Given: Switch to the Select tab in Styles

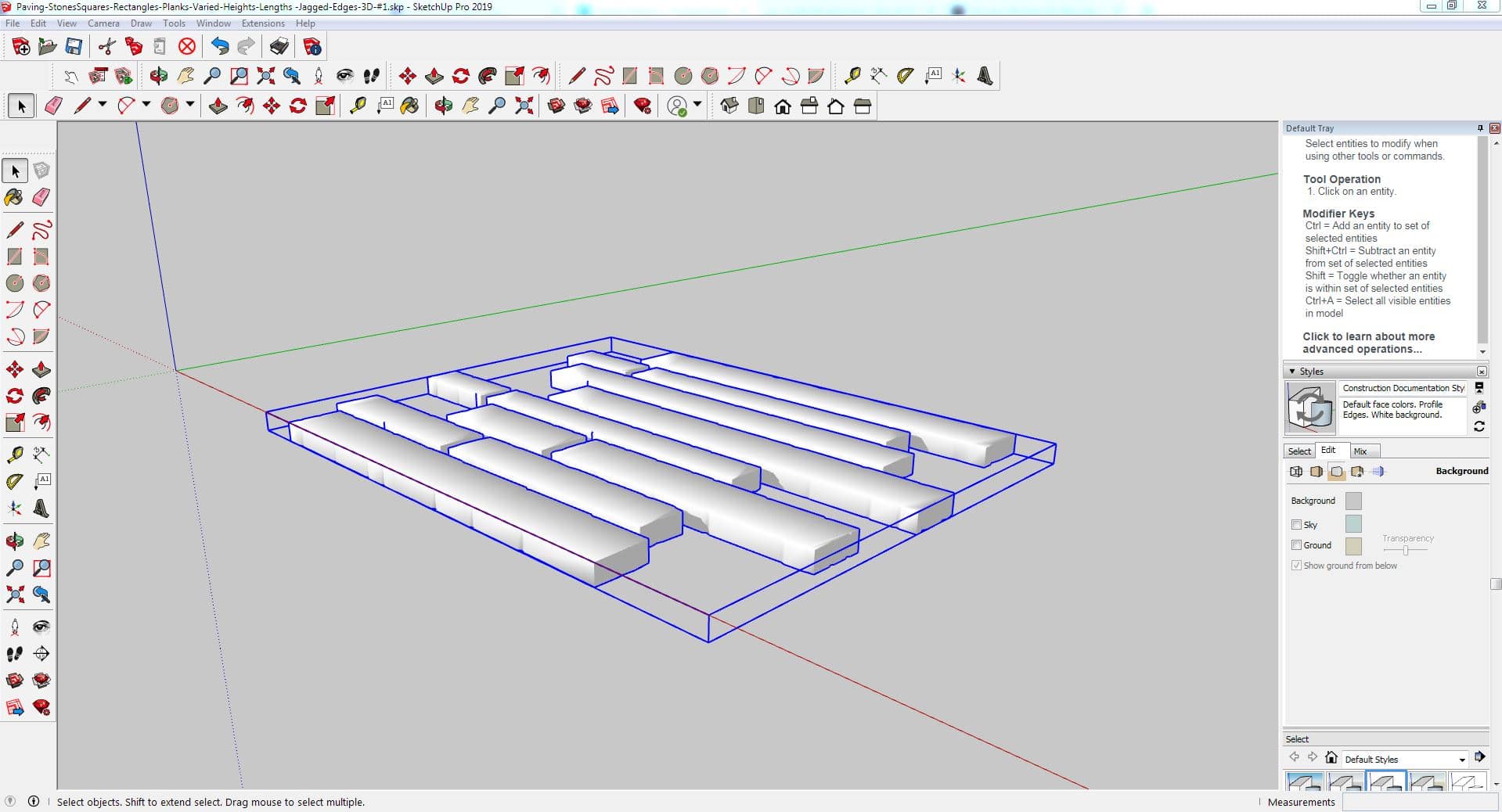Looking at the screenshot, I should 1299,451.
